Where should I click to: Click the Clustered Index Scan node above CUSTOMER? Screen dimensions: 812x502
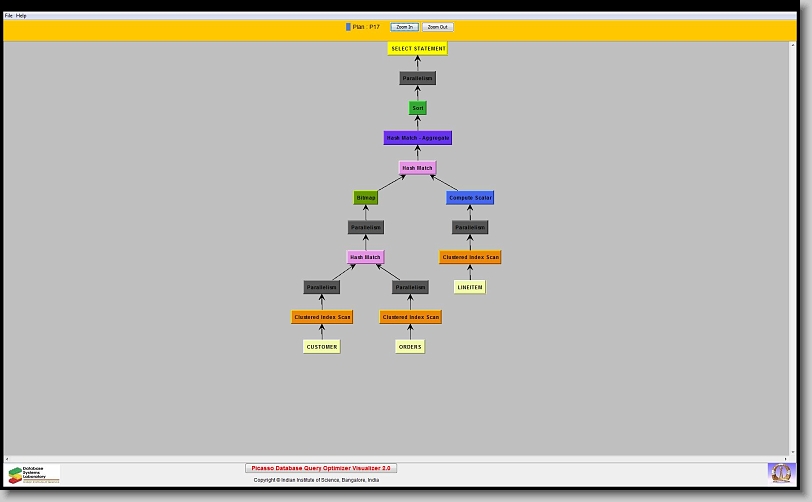coord(321,317)
